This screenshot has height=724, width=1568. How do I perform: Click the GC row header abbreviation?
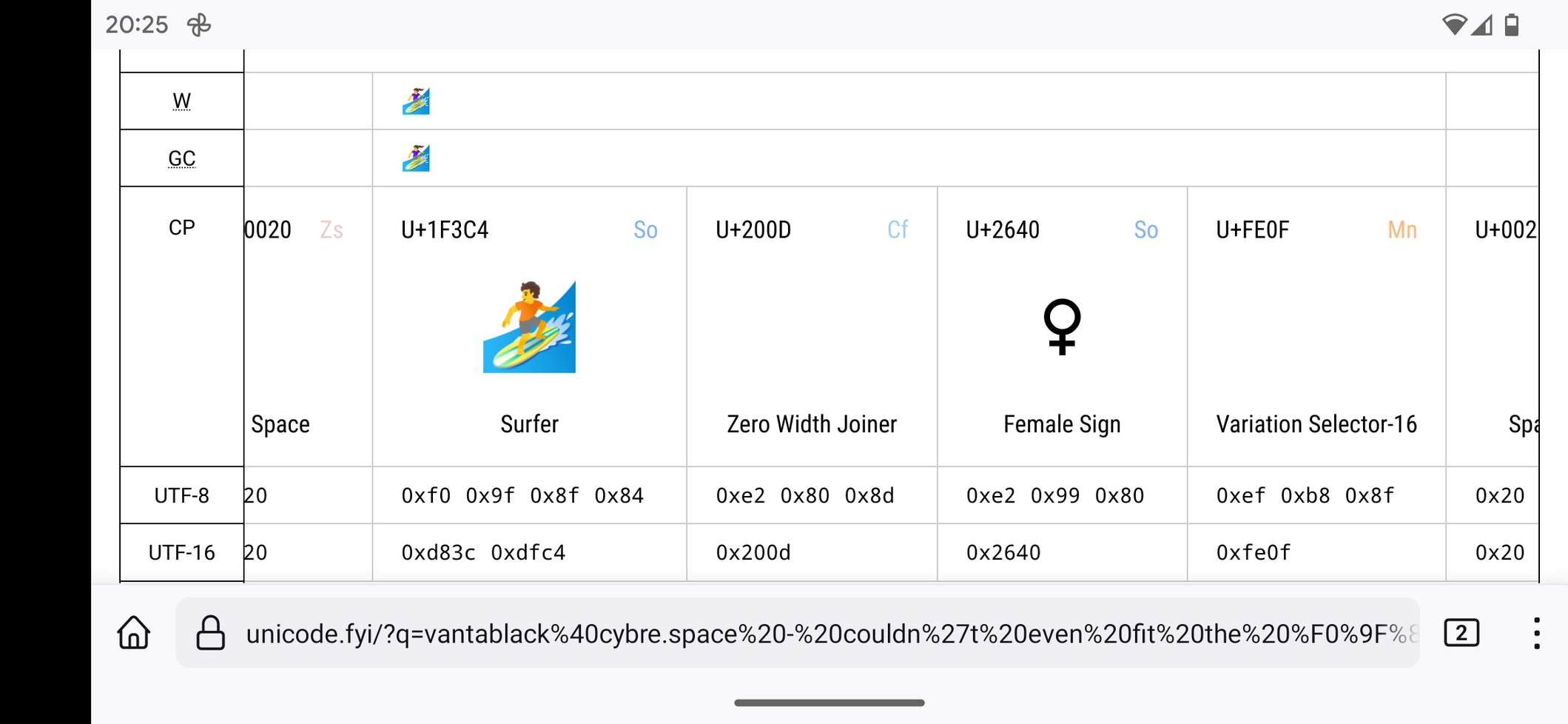182,158
